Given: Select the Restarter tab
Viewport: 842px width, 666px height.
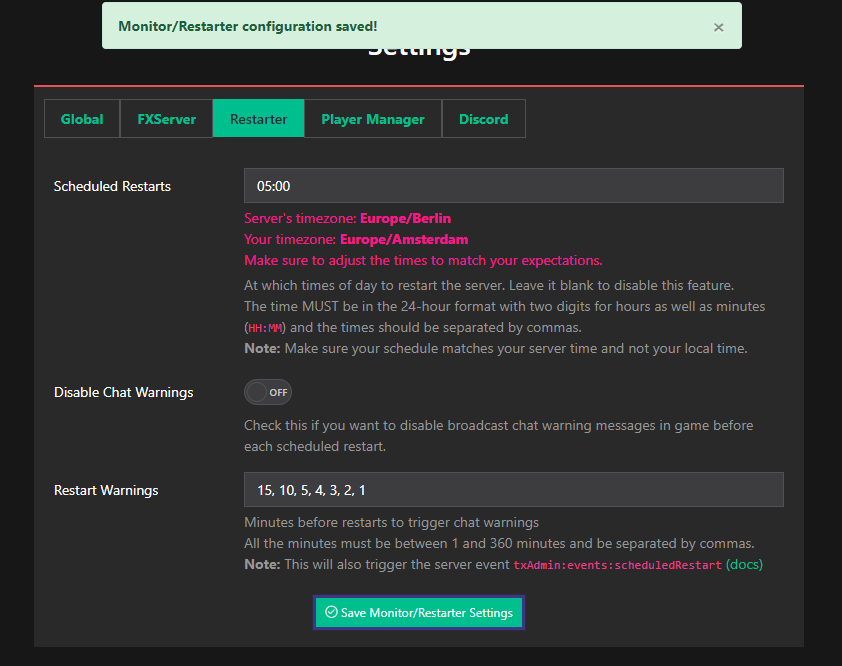Looking at the screenshot, I should click(258, 119).
